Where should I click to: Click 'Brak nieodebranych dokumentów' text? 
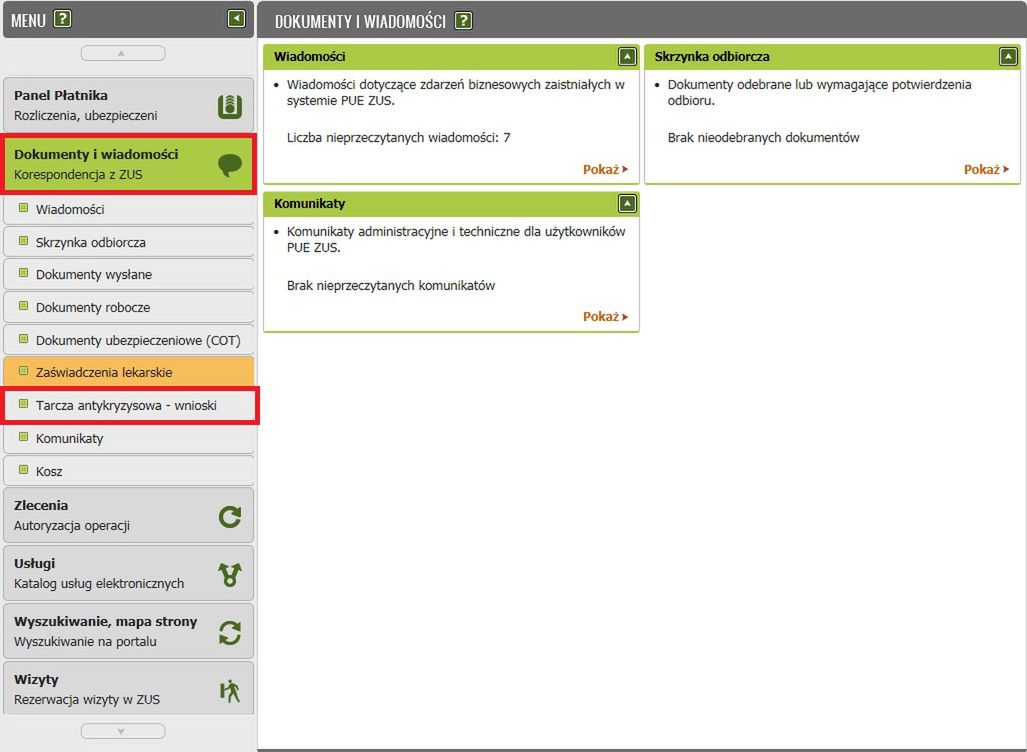pyautogui.click(x=763, y=138)
